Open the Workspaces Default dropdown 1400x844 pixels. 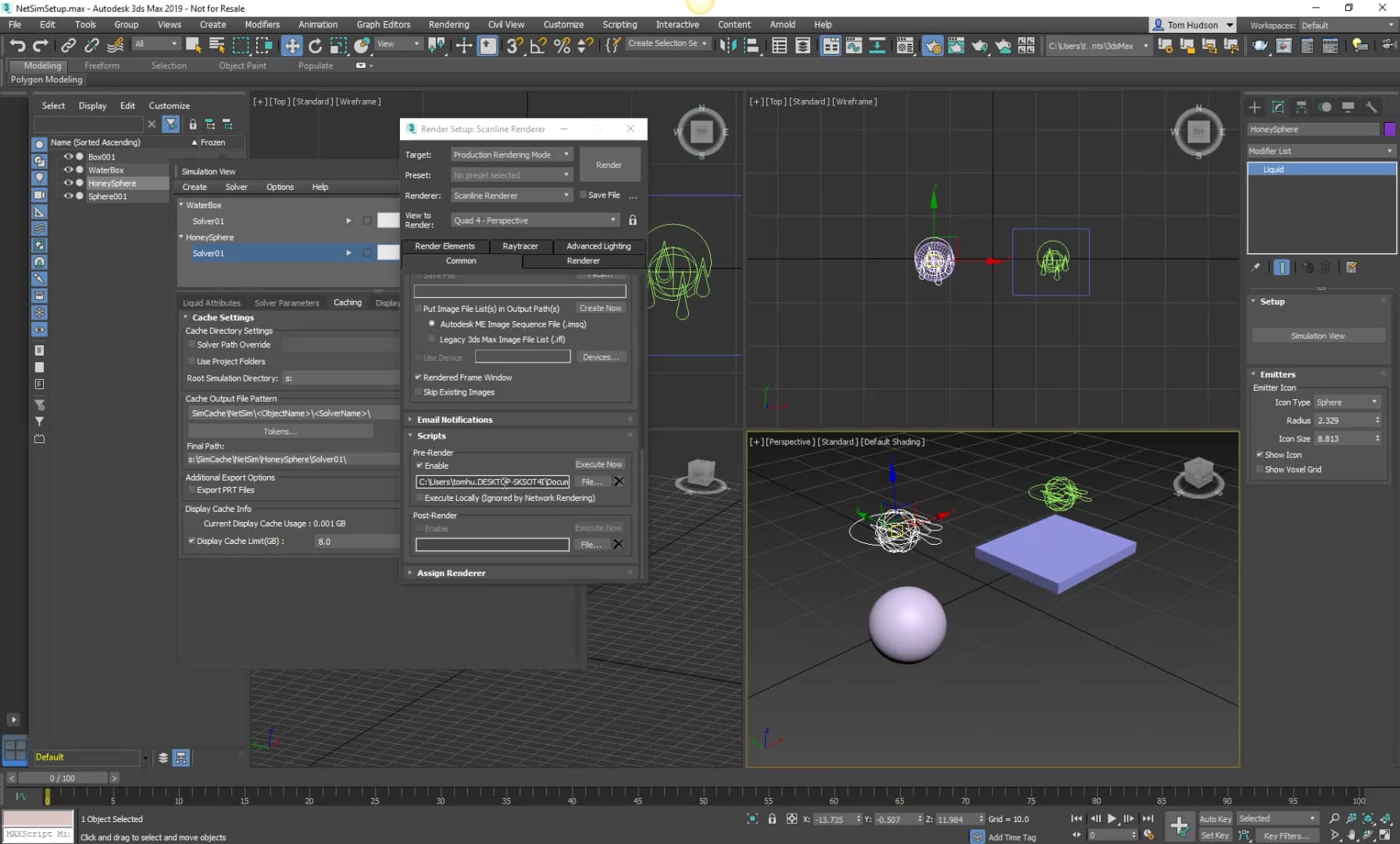tap(1348, 25)
